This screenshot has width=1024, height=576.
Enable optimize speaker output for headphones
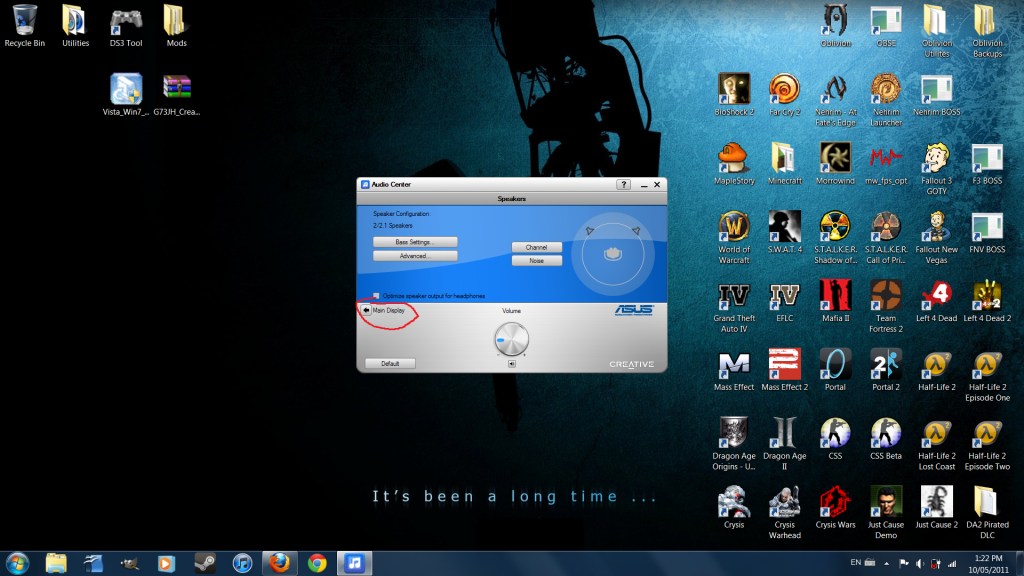[376, 296]
